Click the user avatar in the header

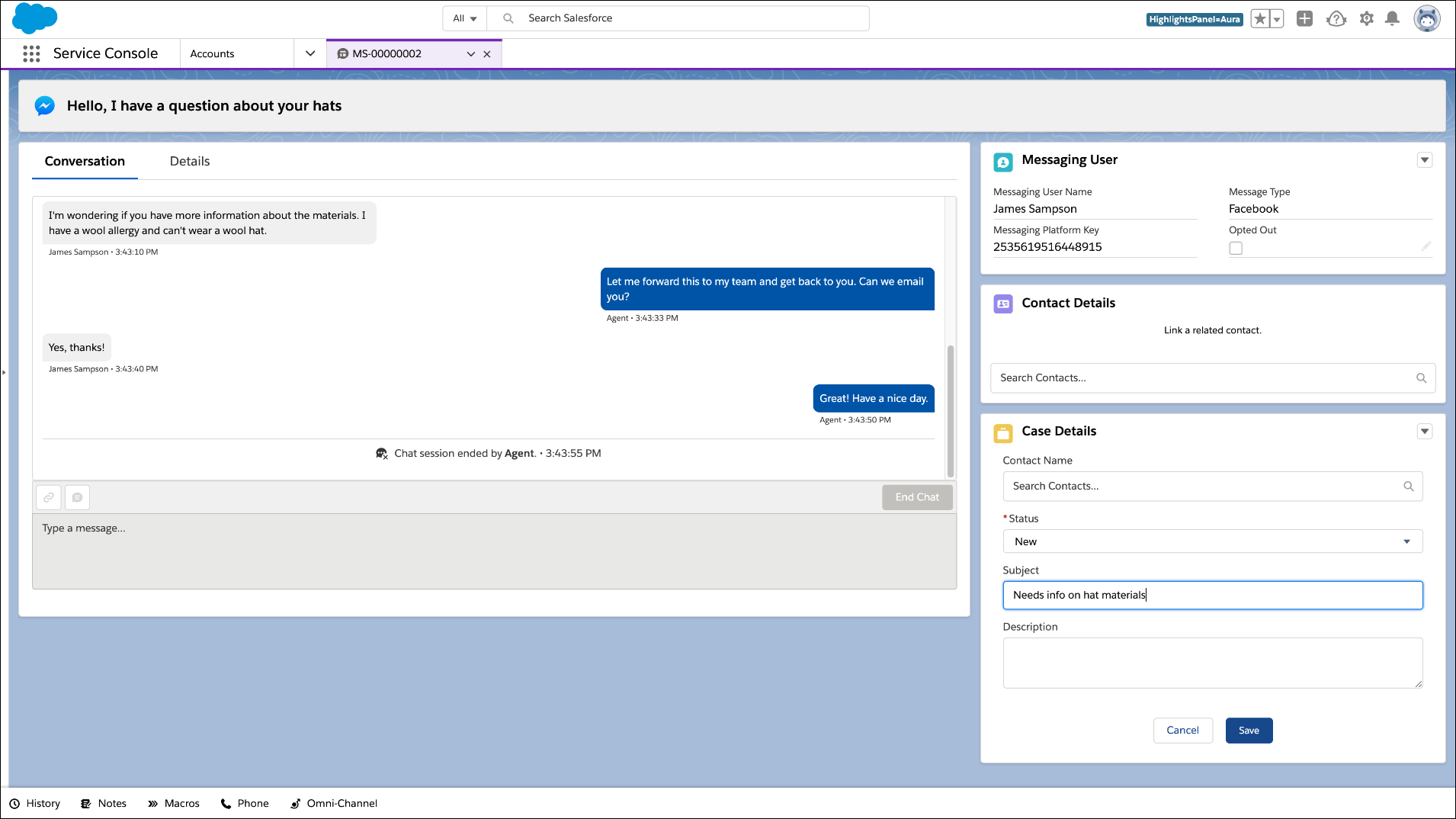tap(1428, 18)
